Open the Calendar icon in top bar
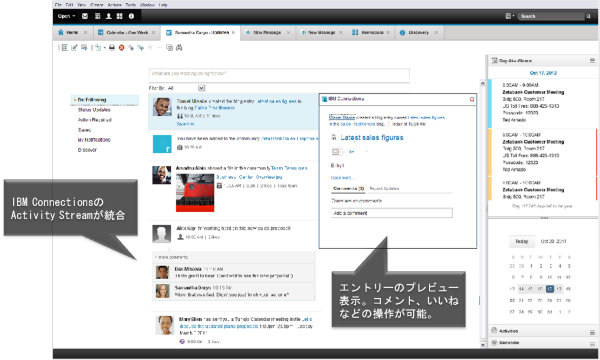 [98, 16]
